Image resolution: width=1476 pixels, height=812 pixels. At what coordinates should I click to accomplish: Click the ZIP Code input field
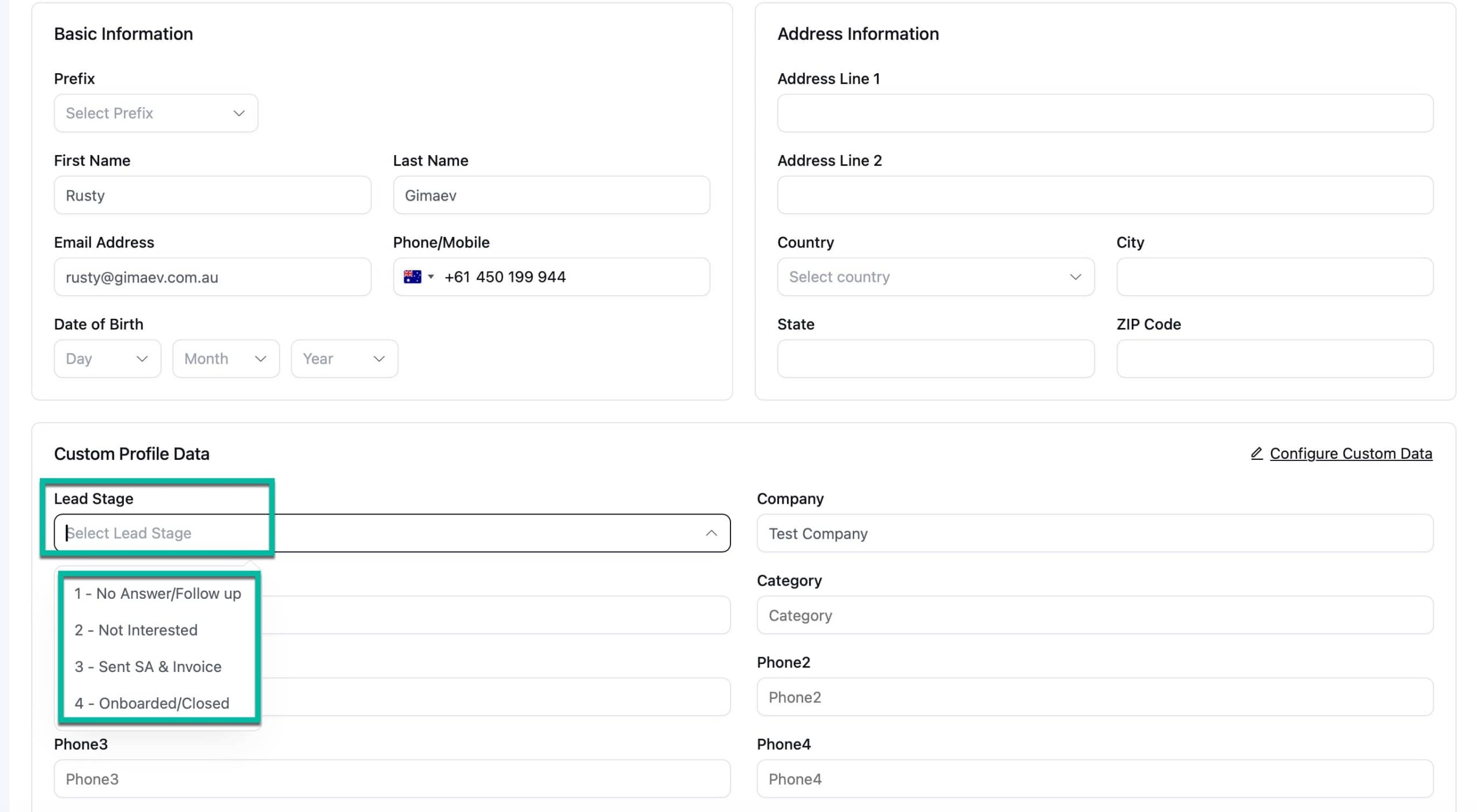coord(1275,358)
